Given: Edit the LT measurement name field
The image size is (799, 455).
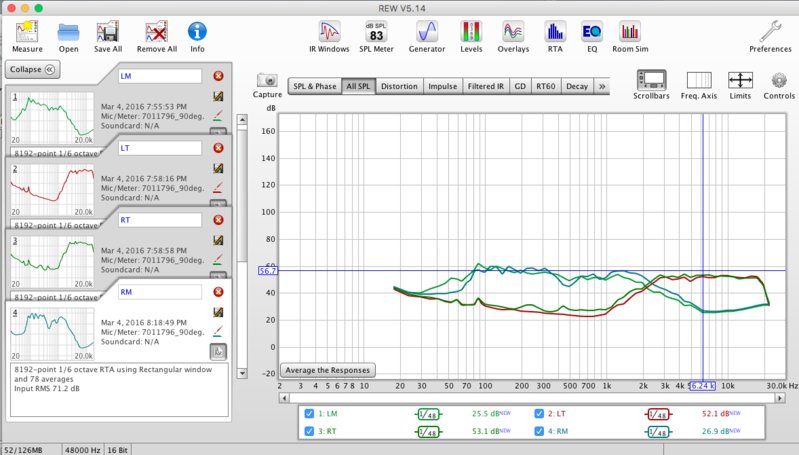Looking at the screenshot, I should [160, 148].
